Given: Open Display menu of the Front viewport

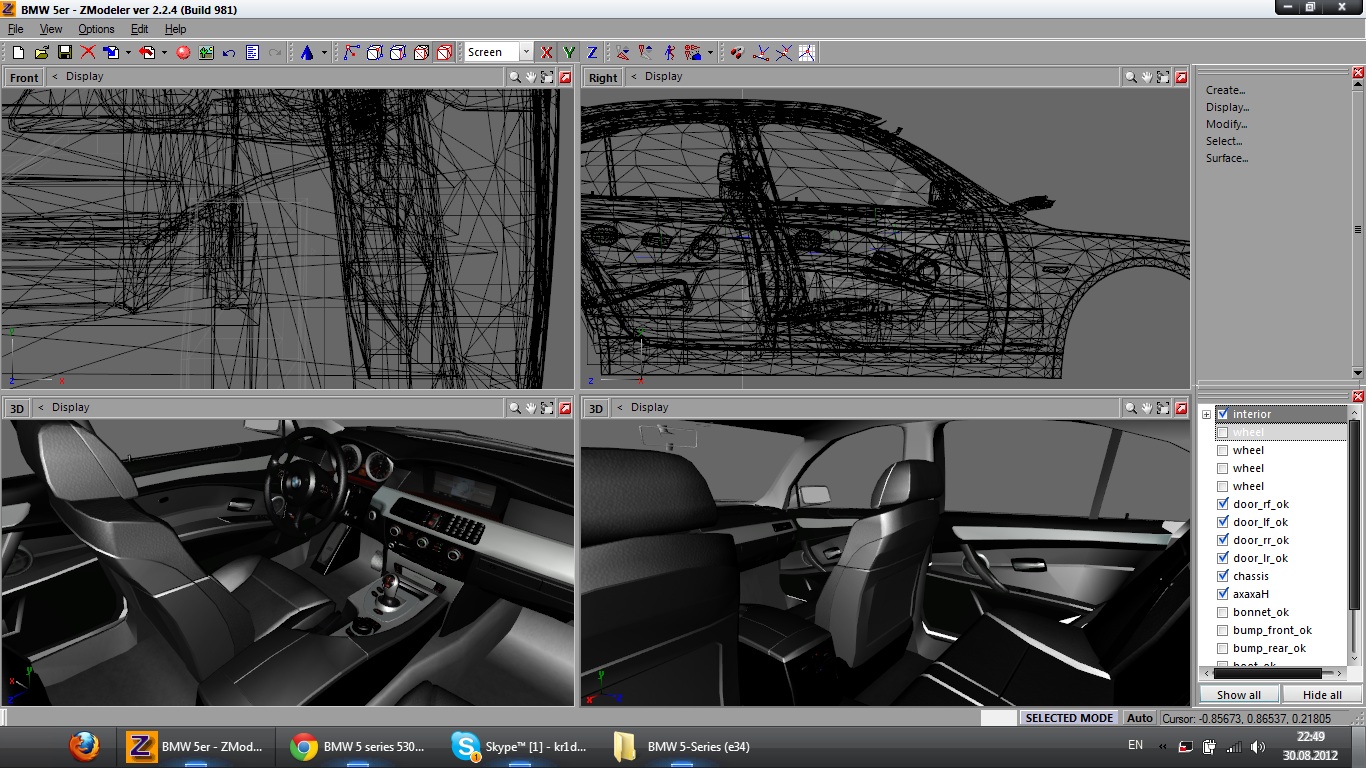Looking at the screenshot, I should tap(84, 76).
